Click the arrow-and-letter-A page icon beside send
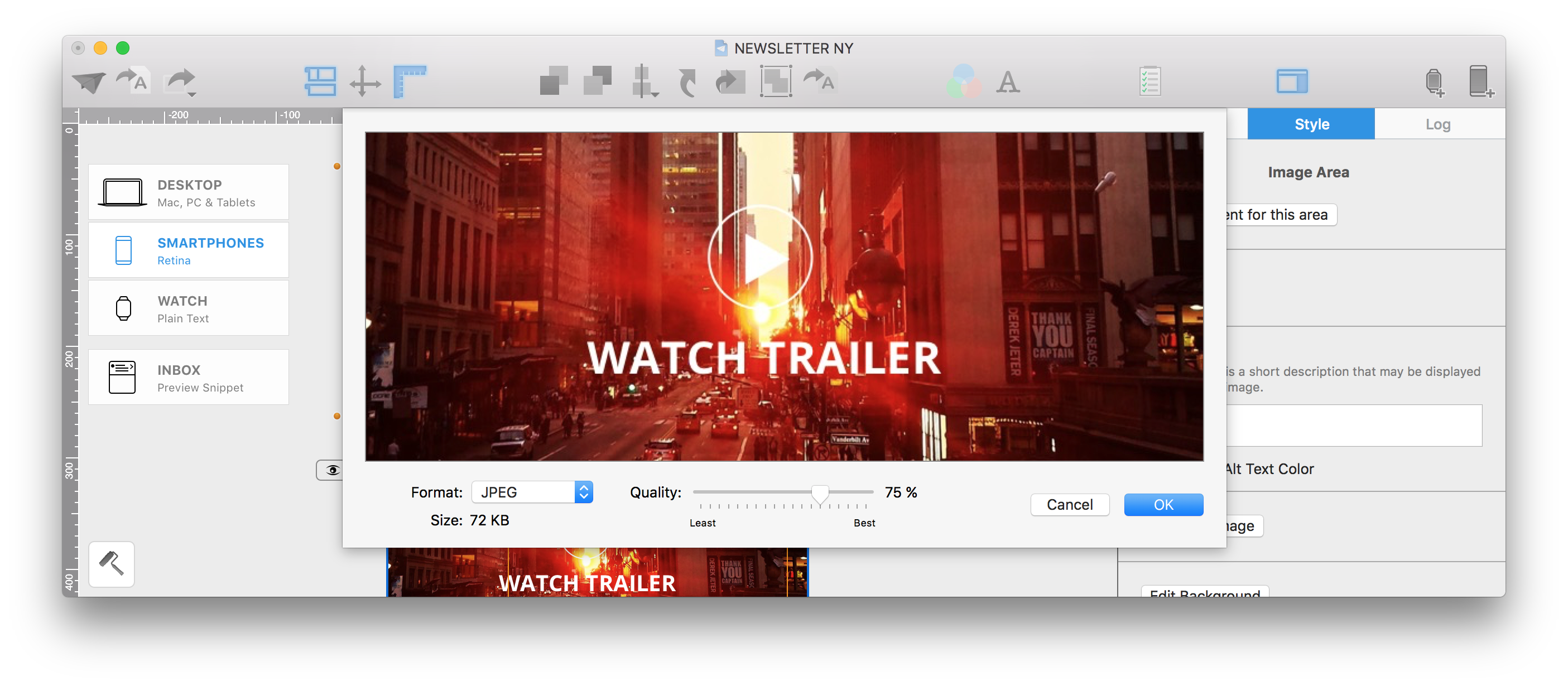The width and height of the screenshot is (1568, 686). [134, 81]
